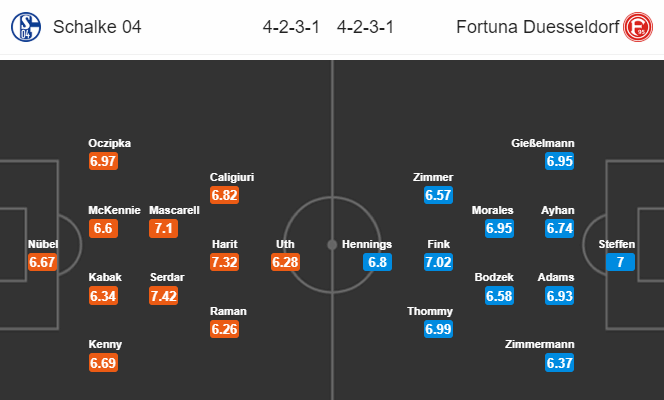Select Harit's 7.32 rating badge
The image size is (664, 400).
click(x=224, y=262)
